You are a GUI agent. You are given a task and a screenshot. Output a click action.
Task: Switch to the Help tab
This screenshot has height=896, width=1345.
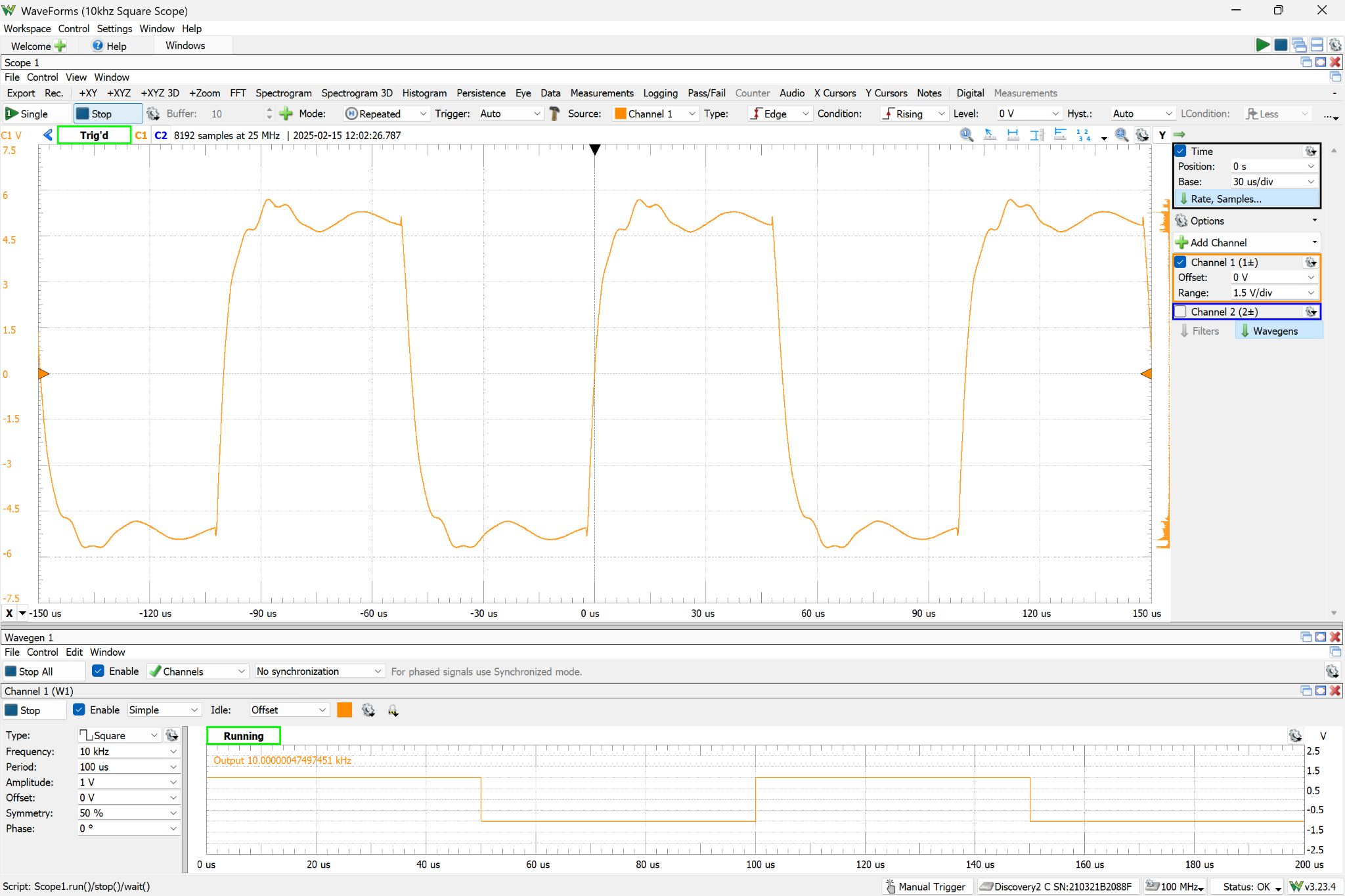click(110, 46)
